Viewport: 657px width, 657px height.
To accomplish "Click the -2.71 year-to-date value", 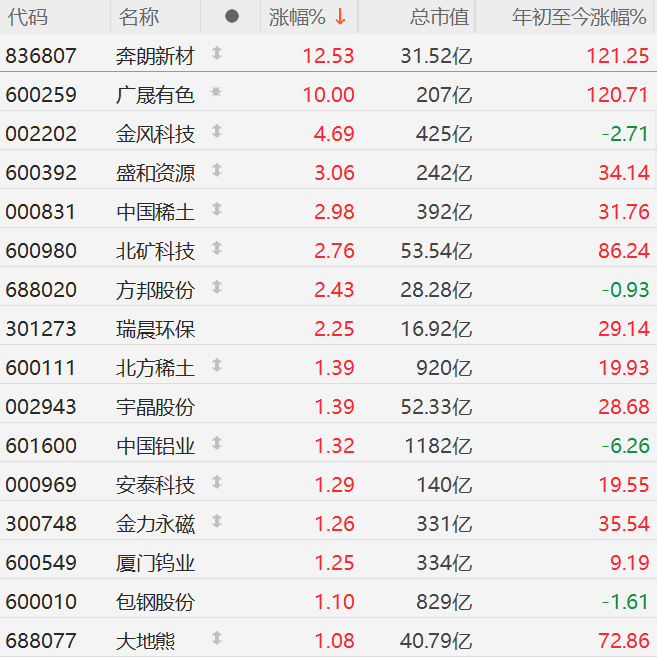I will click(x=625, y=134).
